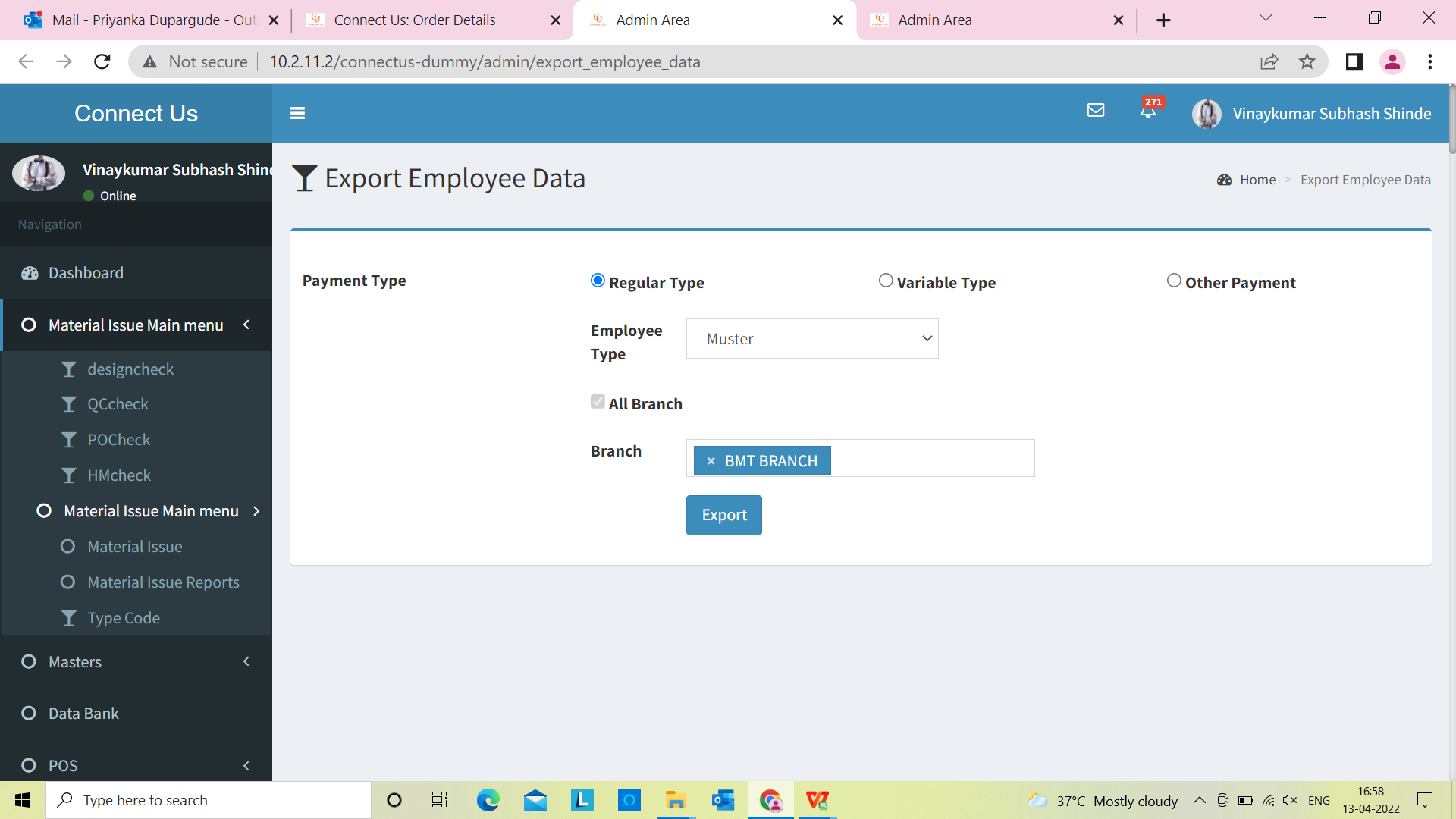The height and width of the screenshot is (819, 1456).
Task: Select Other Payment radio button
Action: [x=1174, y=281]
